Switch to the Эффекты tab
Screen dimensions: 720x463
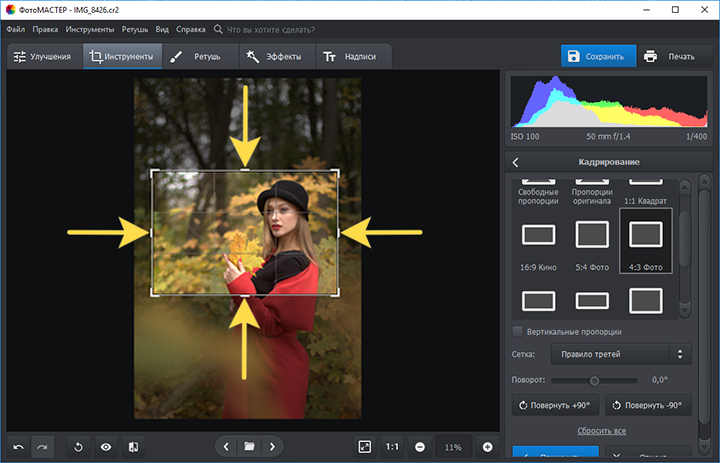click(x=277, y=56)
